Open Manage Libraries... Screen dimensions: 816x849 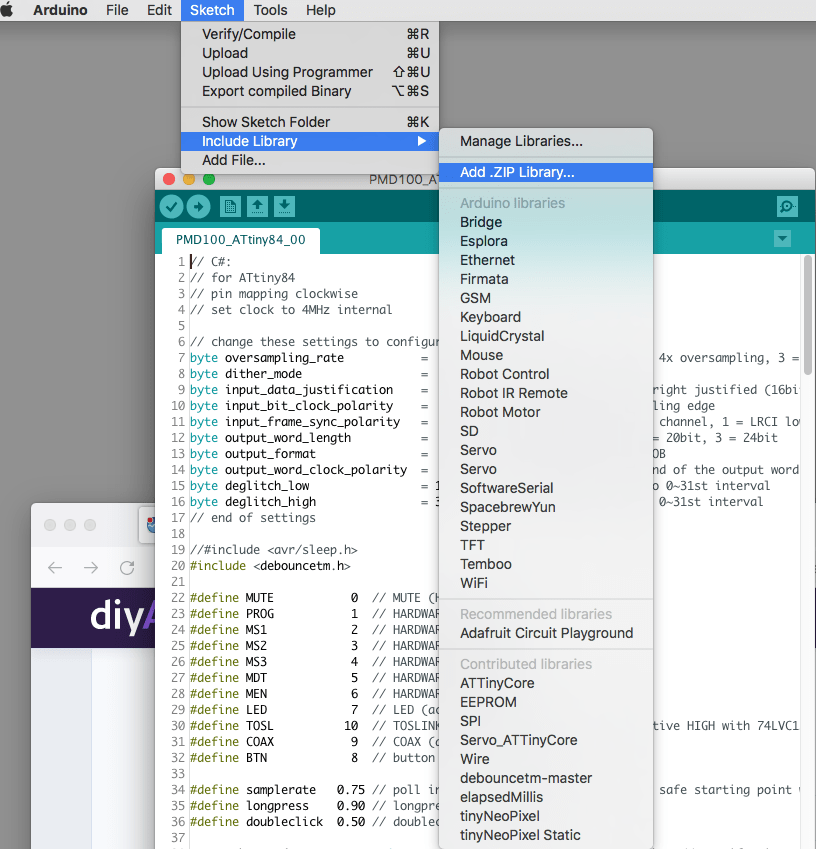tap(546, 141)
